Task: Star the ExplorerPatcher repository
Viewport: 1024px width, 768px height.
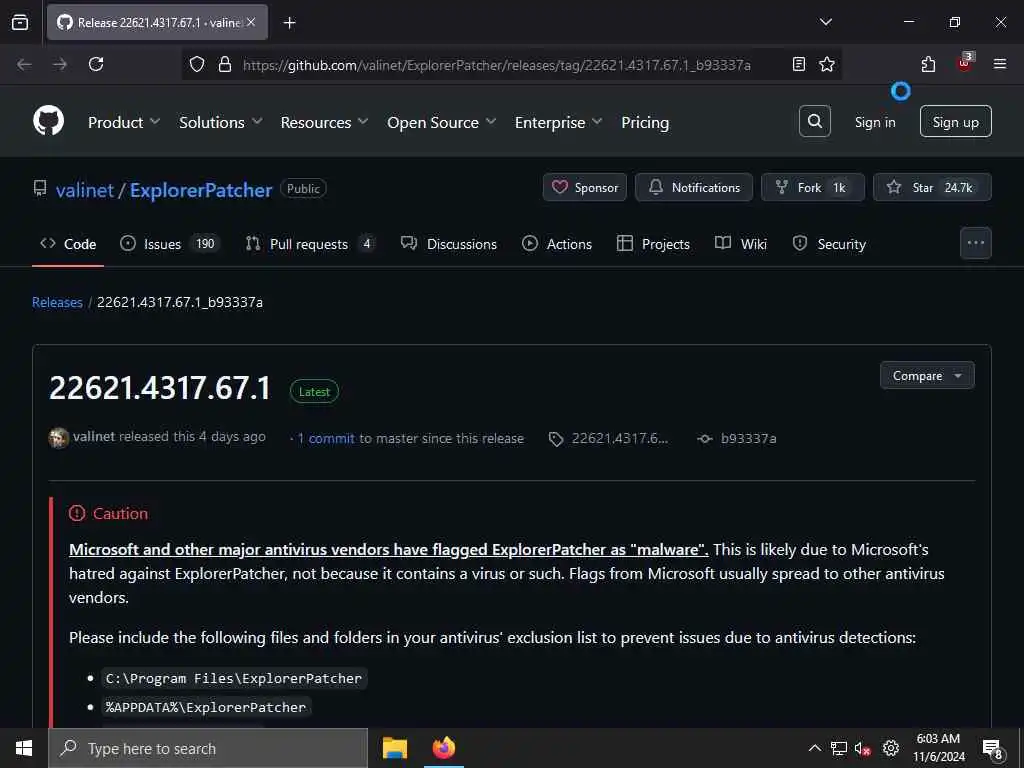Action: (933, 187)
